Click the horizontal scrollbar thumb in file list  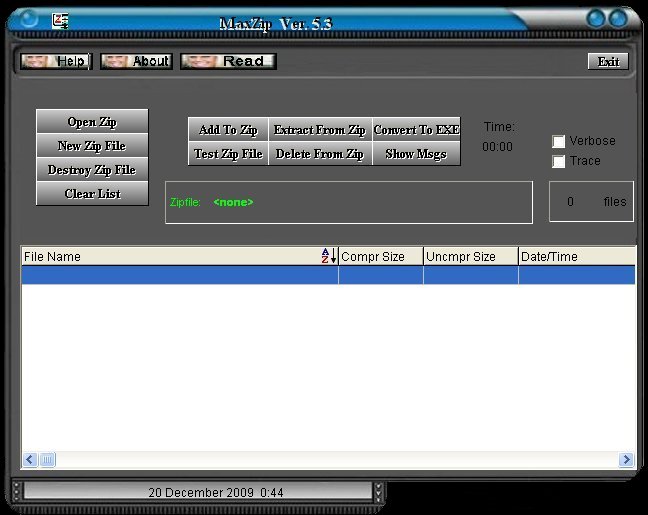point(48,460)
